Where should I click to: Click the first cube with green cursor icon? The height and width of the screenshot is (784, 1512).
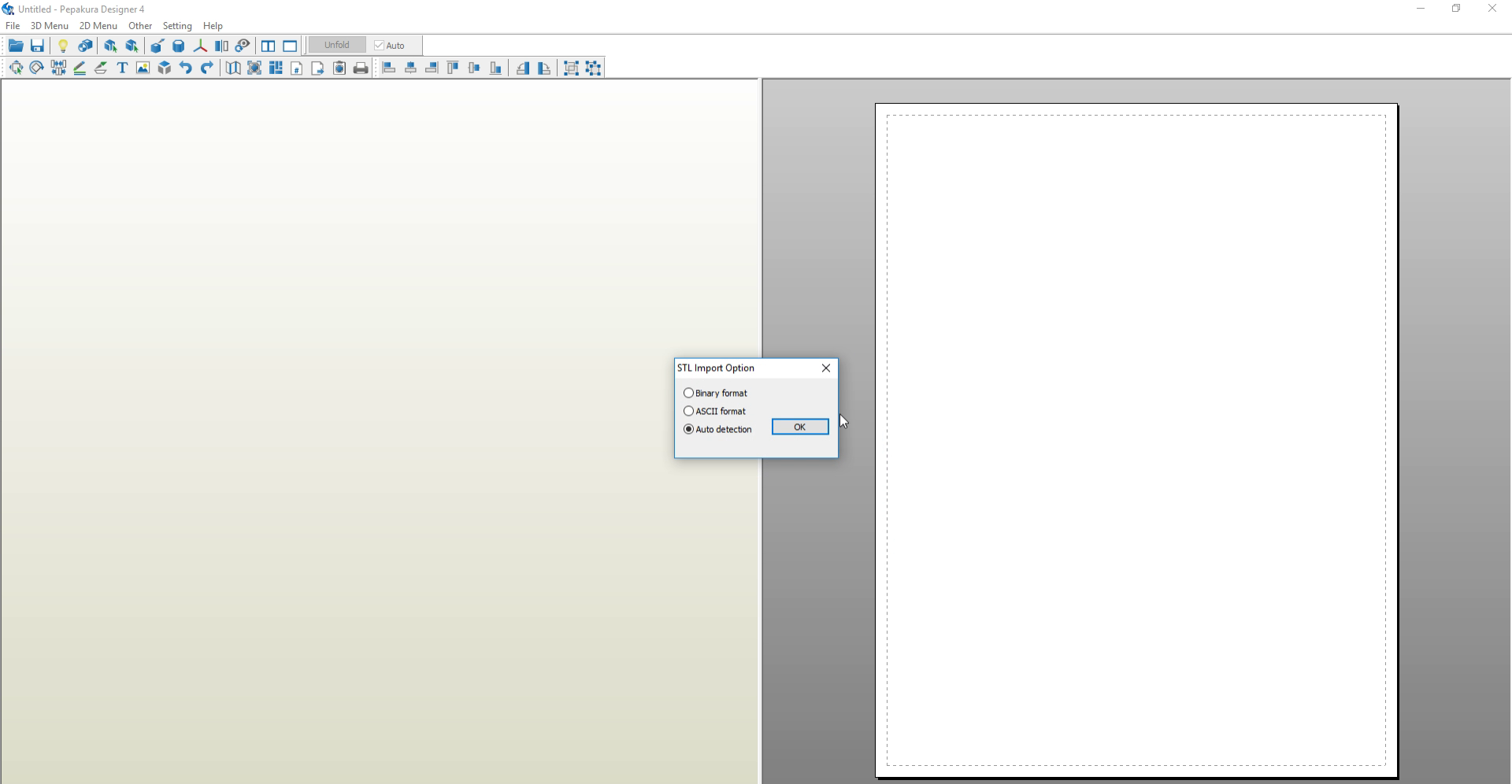coord(110,46)
